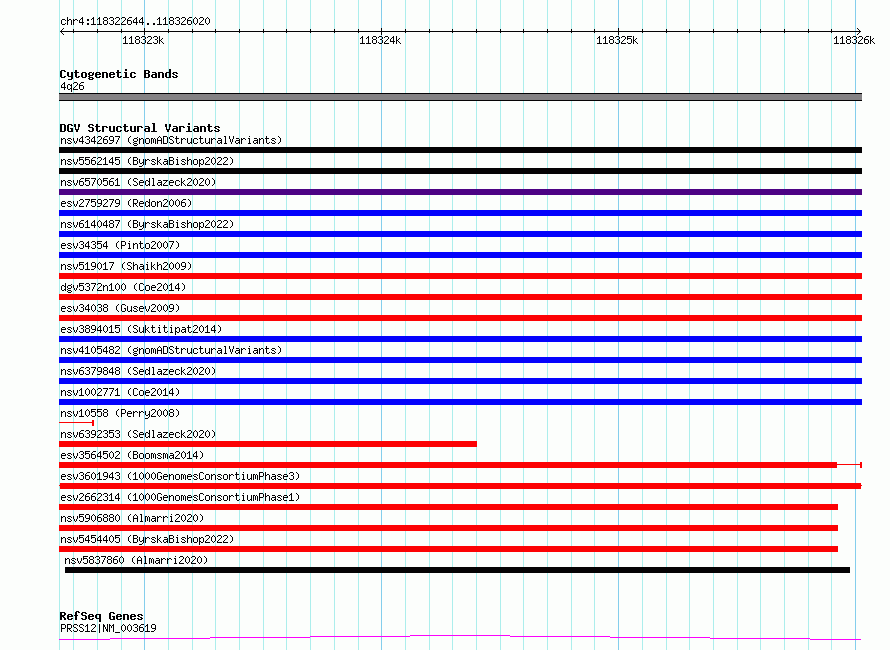Click the gray 4q26 cytogenetic band bar
Viewport: 890px width, 650px height.
[x=460, y=97]
